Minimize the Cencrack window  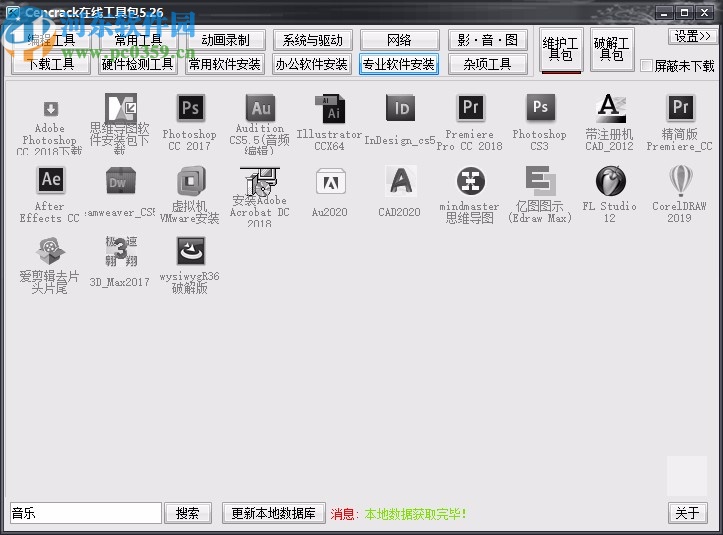click(664, 13)
